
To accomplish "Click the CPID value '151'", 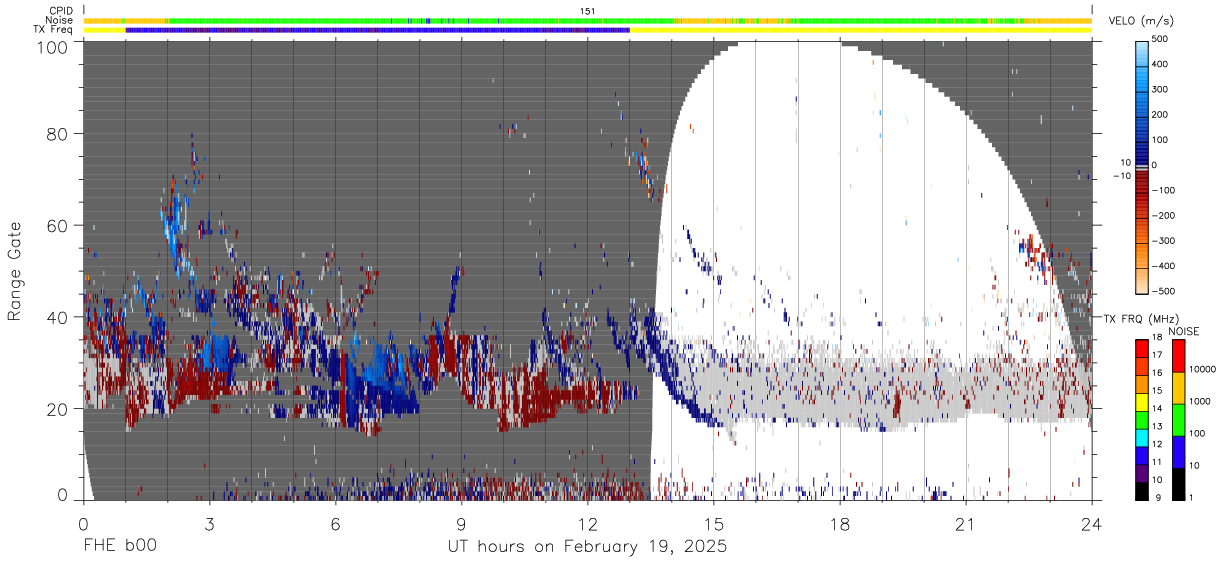I will [x=588, y=11].
